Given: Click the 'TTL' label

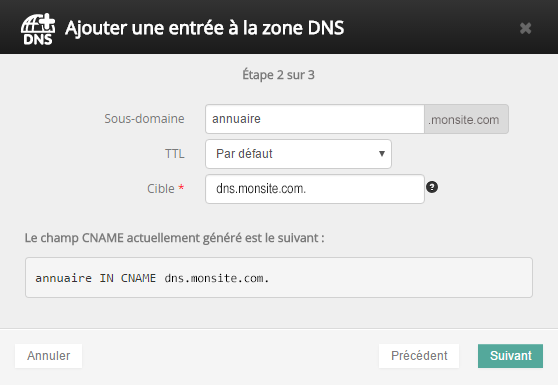Looking at the screenshot, I should pyautogui.click(x=174, y=154).
